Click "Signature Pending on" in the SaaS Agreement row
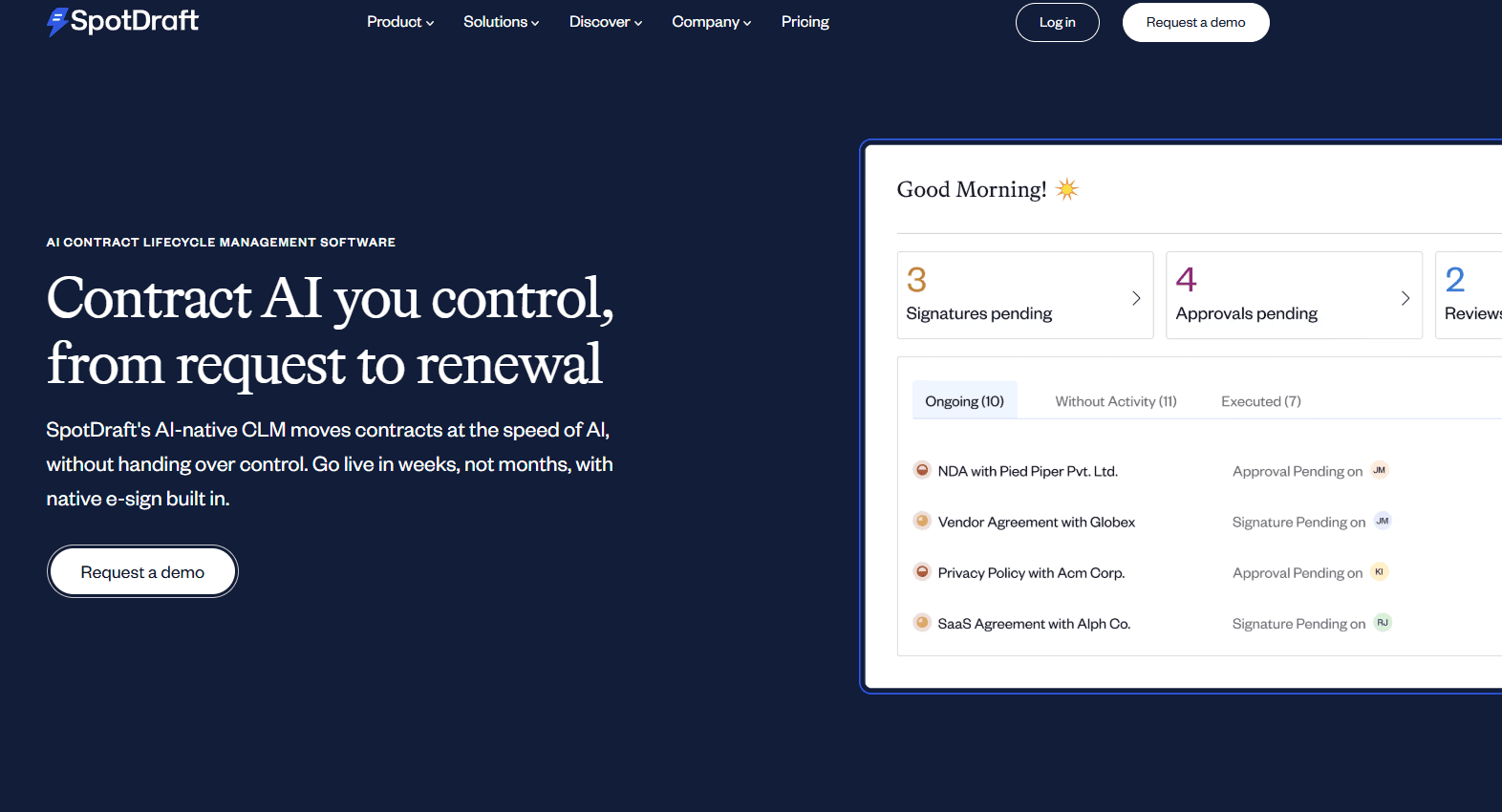 point(1299,624)
